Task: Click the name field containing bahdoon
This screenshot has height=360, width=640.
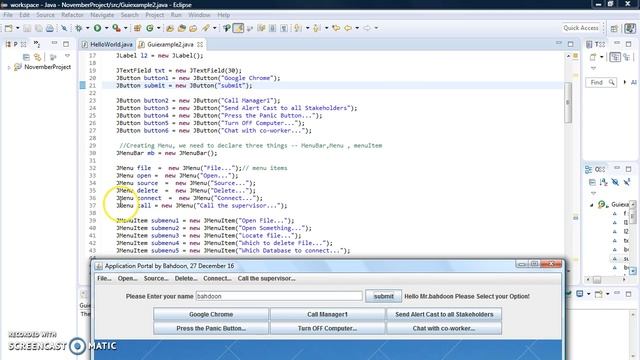Action: (279, 296)
